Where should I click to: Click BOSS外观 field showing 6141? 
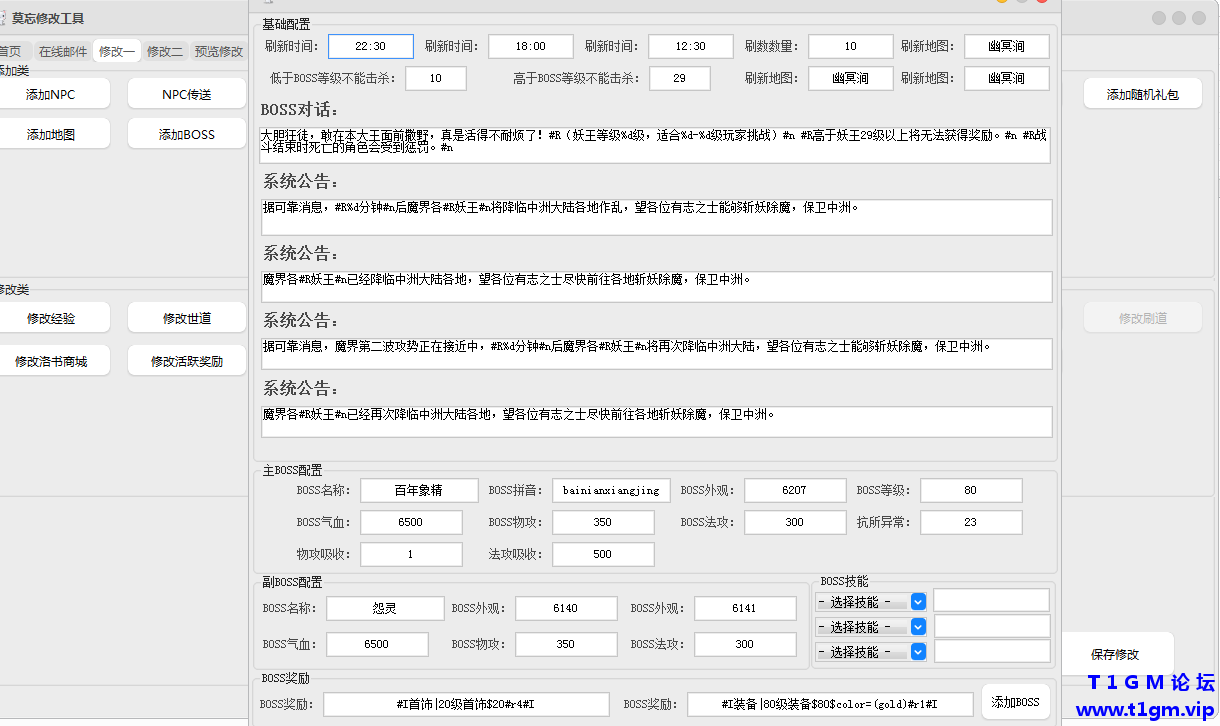click(745, 608)
